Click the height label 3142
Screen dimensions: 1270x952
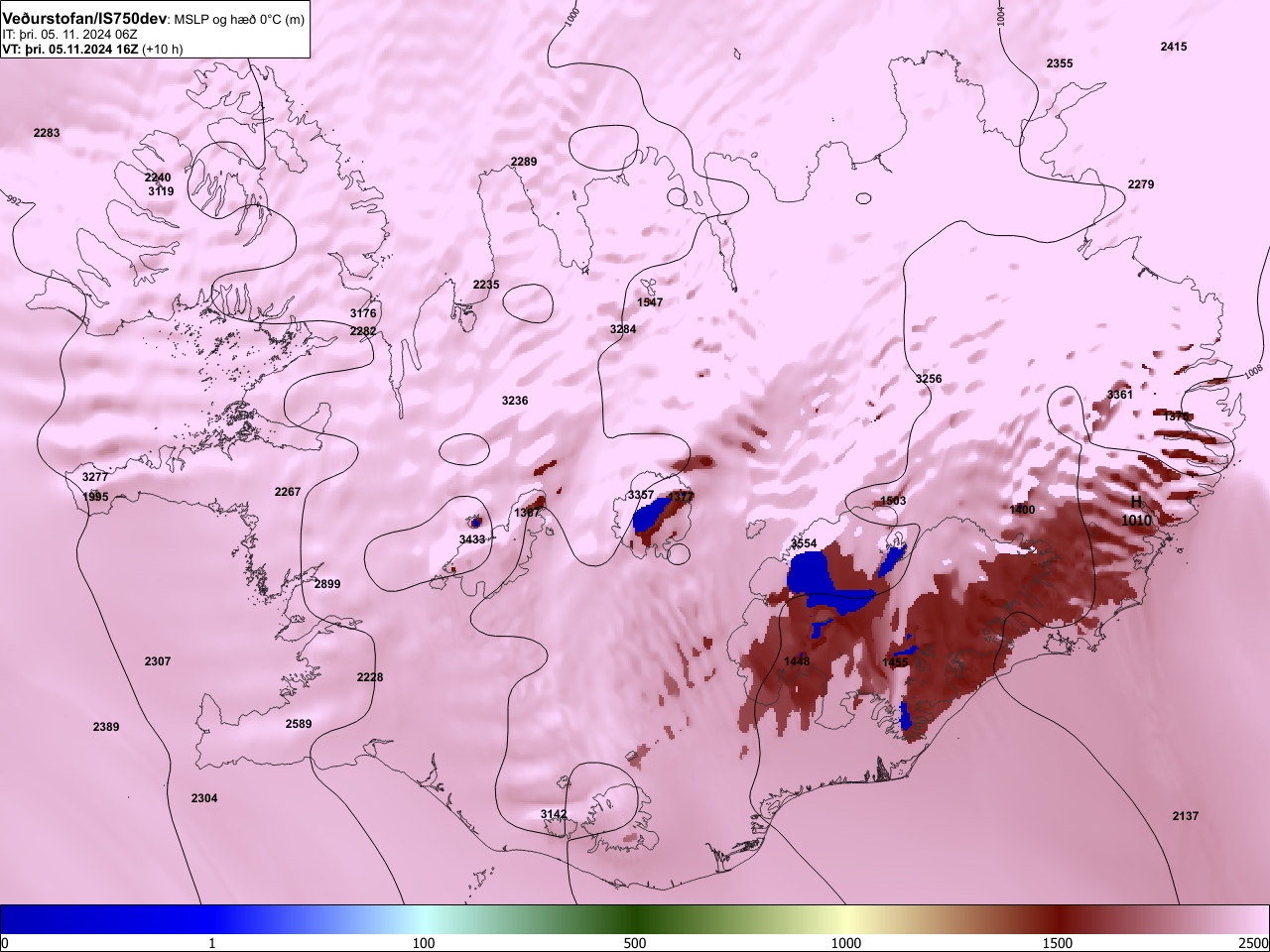pyautogui.click(x=554, y=814)
